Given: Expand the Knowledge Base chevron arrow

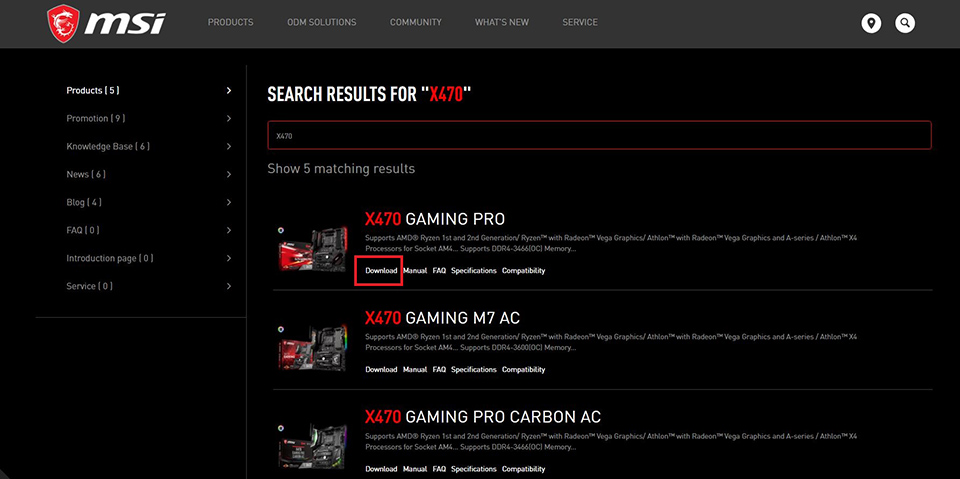Looking at the screenshot, I should (x=229, y=146).
